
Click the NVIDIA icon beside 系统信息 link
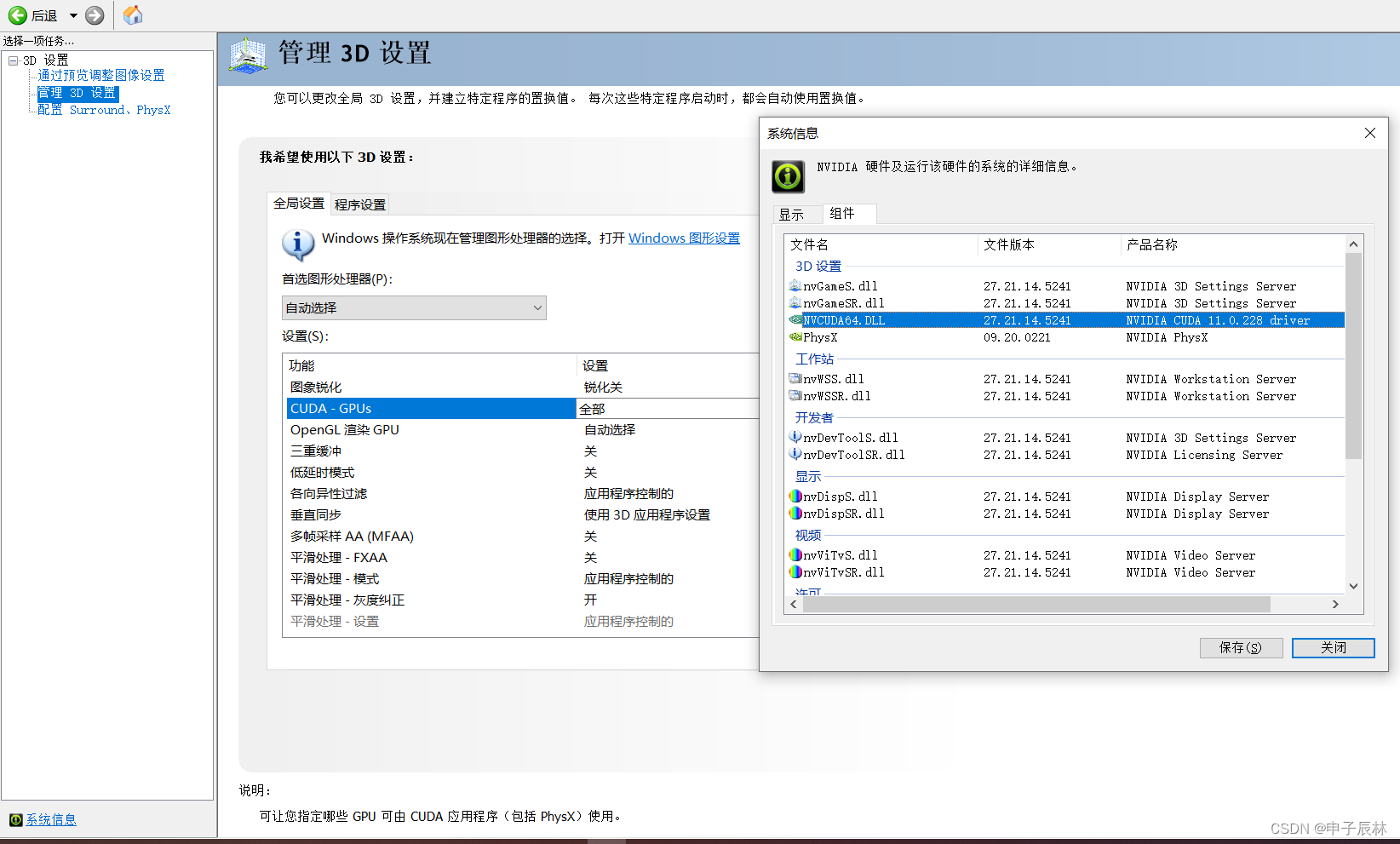pyautogui.click(x=16, y=819)
